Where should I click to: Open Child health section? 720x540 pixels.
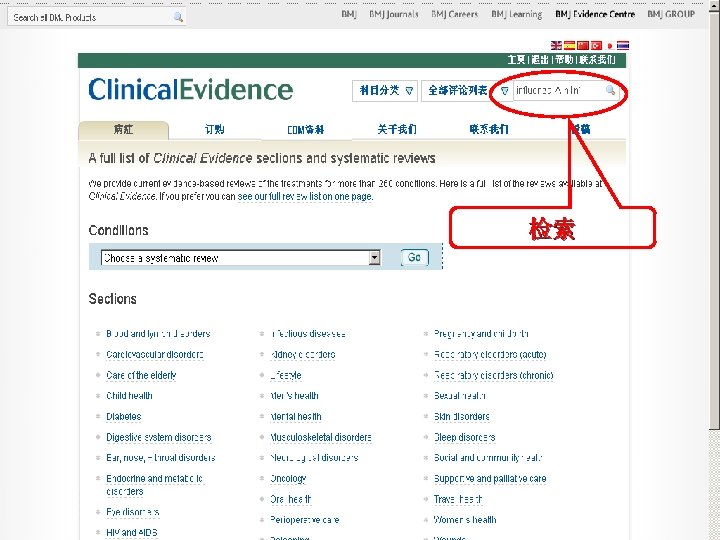tap(129, 396)
